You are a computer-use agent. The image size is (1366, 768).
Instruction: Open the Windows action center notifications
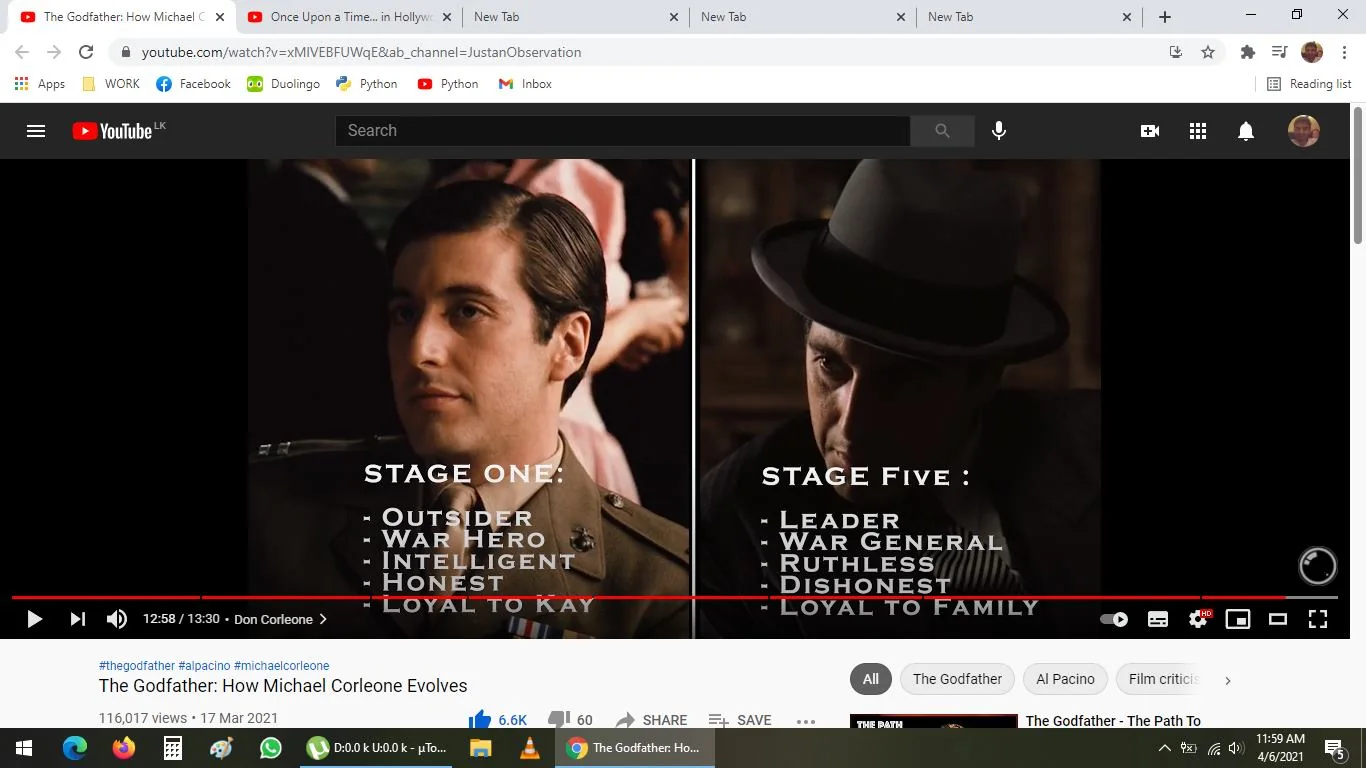point(1333,748)
